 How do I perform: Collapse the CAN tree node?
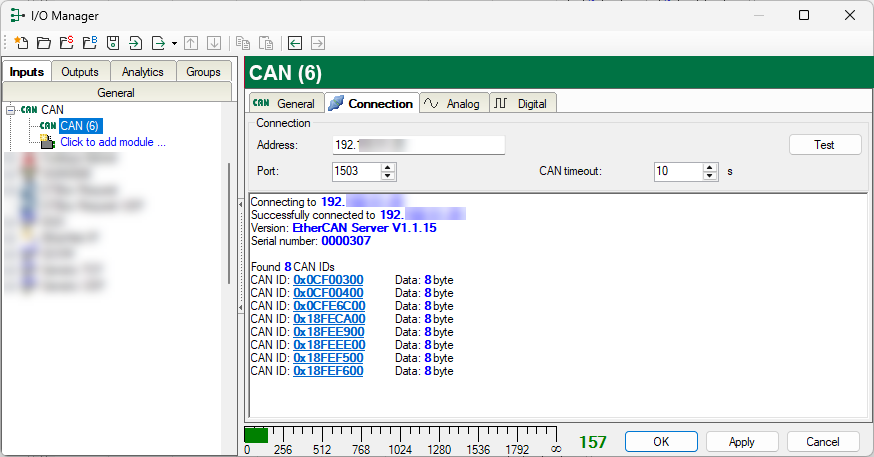coord(11,109)
